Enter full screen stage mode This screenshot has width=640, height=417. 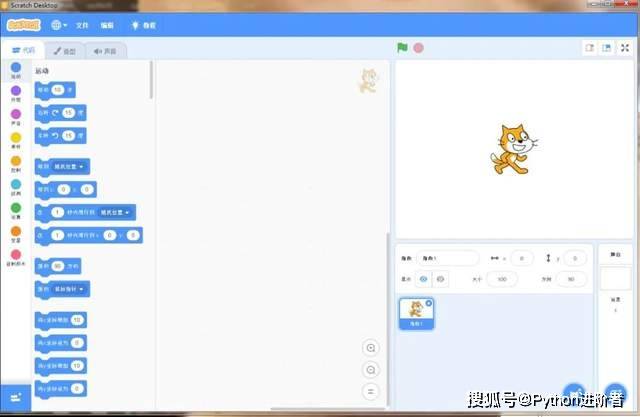[625, 48]
